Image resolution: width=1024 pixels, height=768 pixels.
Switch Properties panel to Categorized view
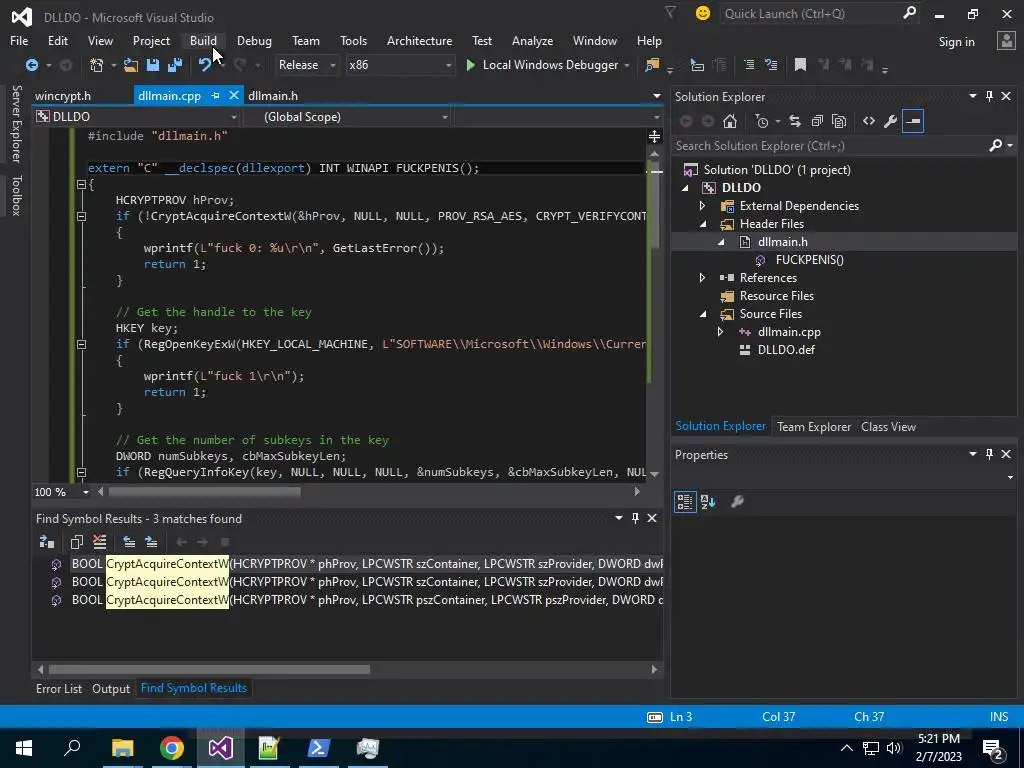click(x=685, y=502)
